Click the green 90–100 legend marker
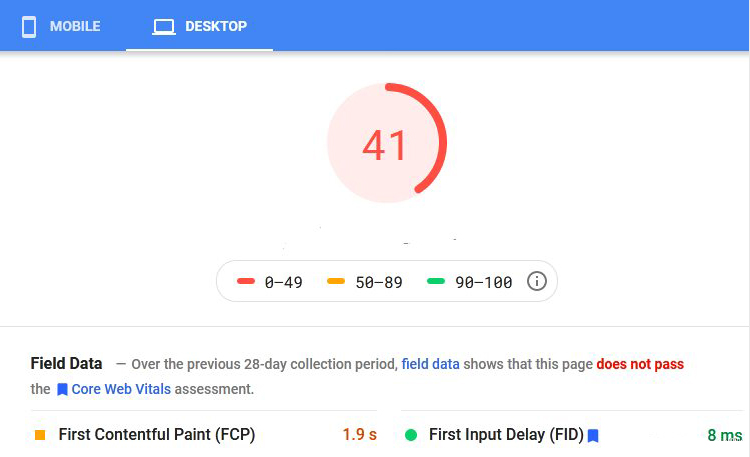 click(x=436, y=281)
